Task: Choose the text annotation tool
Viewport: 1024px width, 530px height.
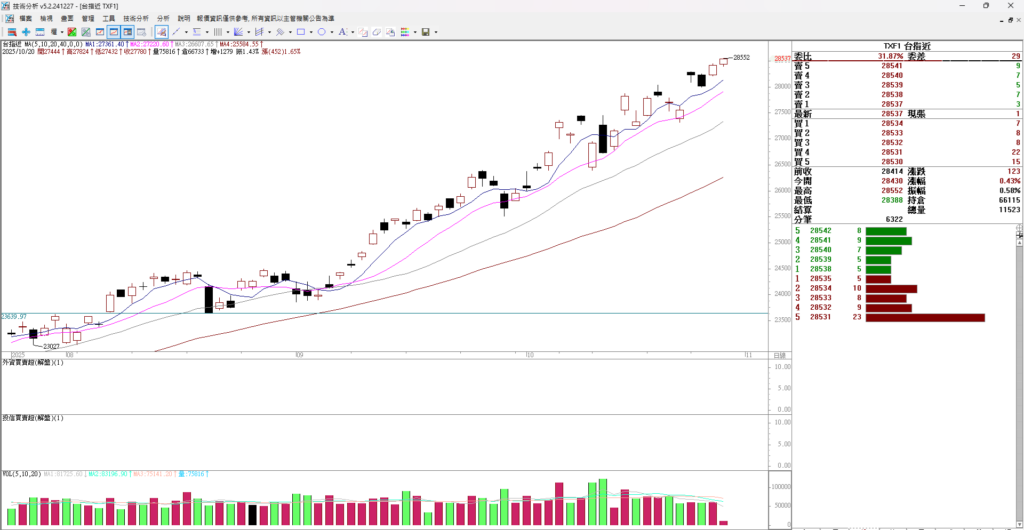Action: click(x=341, y=32)
